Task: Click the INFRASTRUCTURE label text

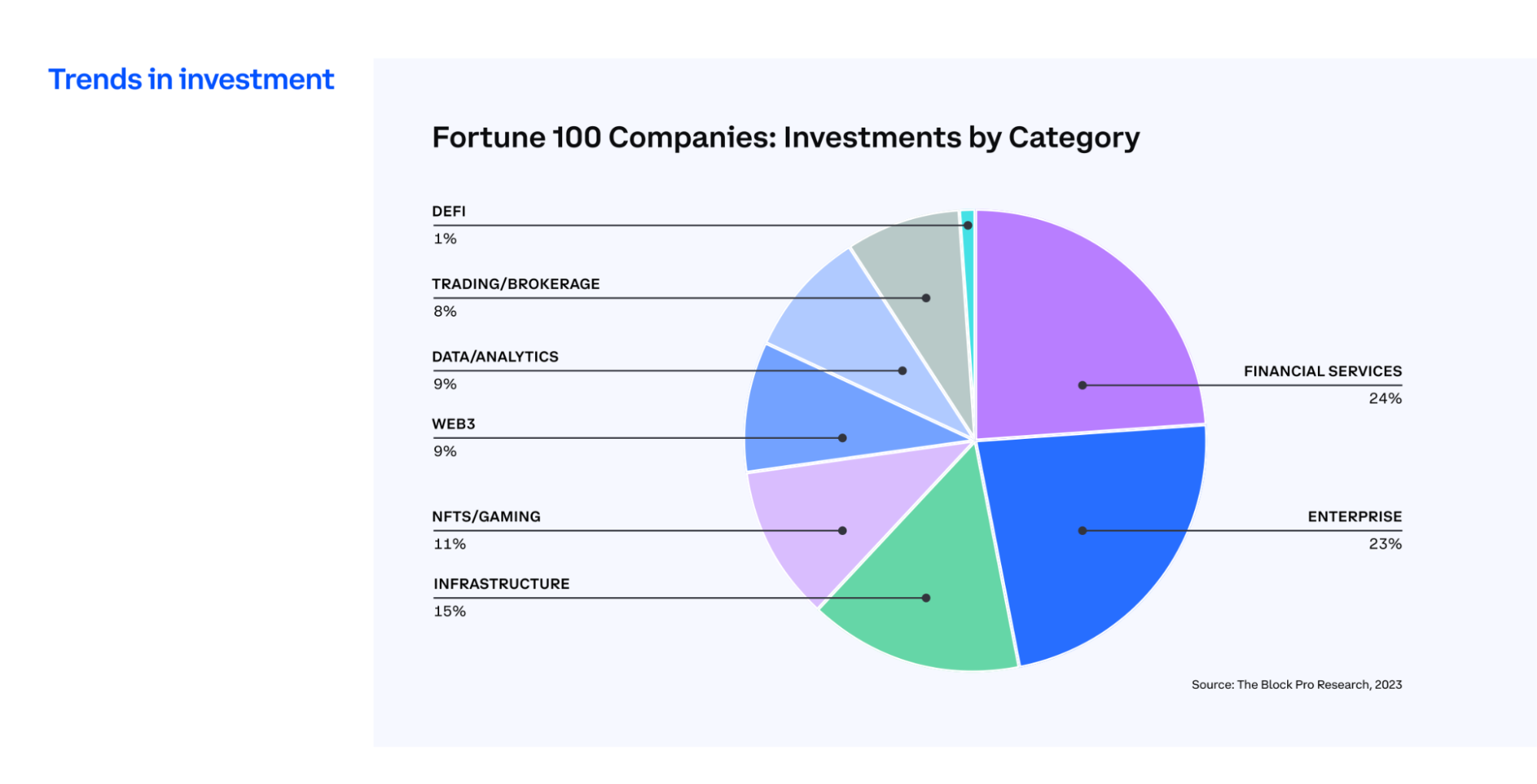Action: pos(501,584)
